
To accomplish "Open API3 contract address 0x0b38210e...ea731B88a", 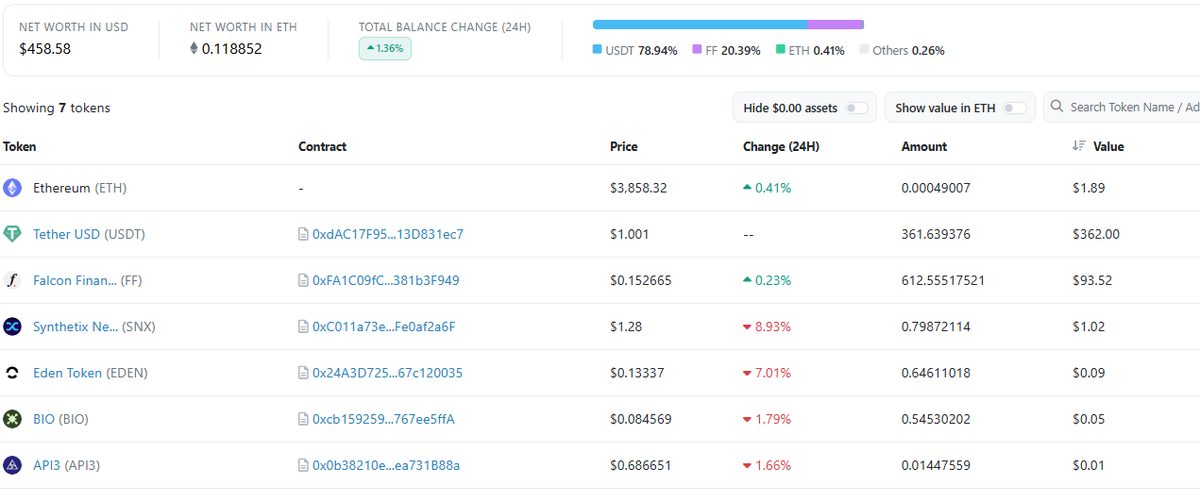I will point(386,465).
